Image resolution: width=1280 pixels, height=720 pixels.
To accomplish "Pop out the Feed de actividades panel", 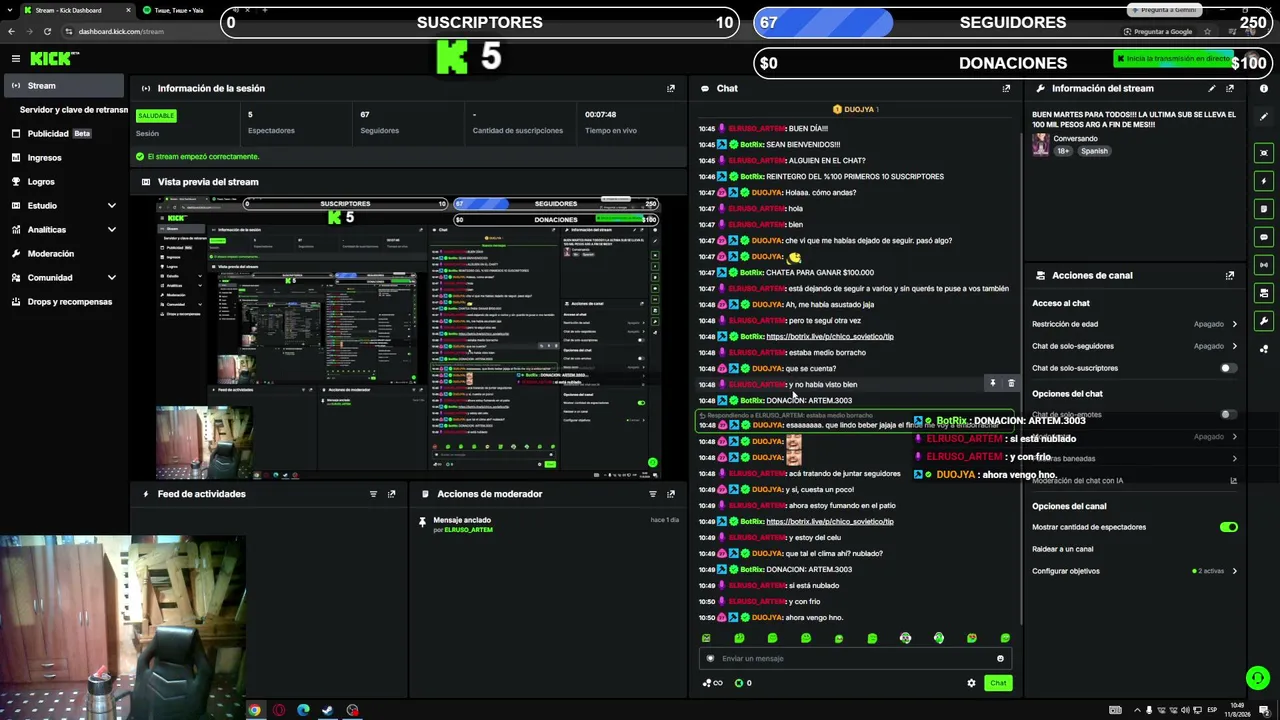I will [x=391, y=494].
